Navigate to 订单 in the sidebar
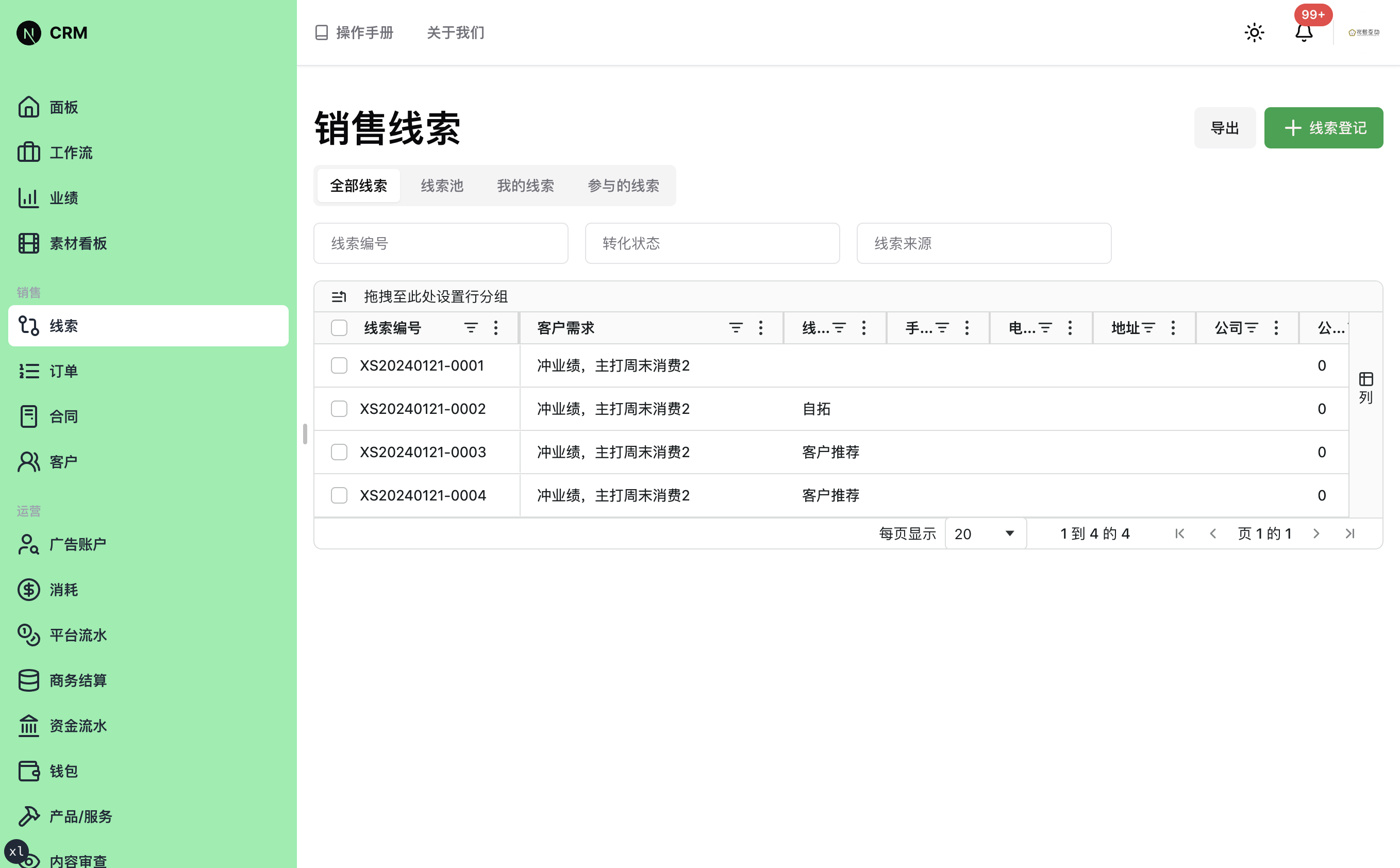Image resolution: width=1400 pixels, height=868 pixels. pos(64,371)
